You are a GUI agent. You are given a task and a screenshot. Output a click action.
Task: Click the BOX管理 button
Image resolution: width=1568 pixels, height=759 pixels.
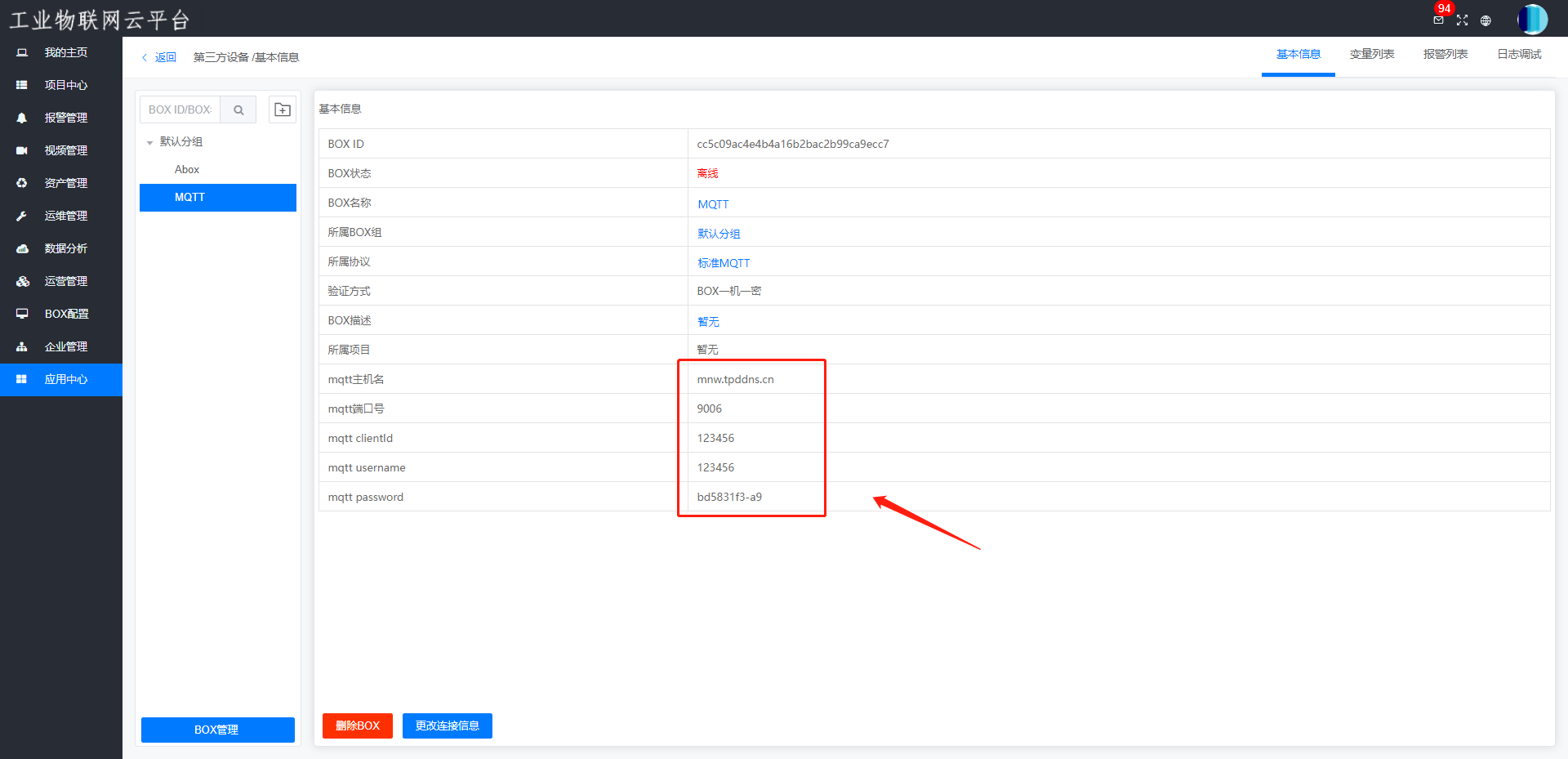pos(217,730)
